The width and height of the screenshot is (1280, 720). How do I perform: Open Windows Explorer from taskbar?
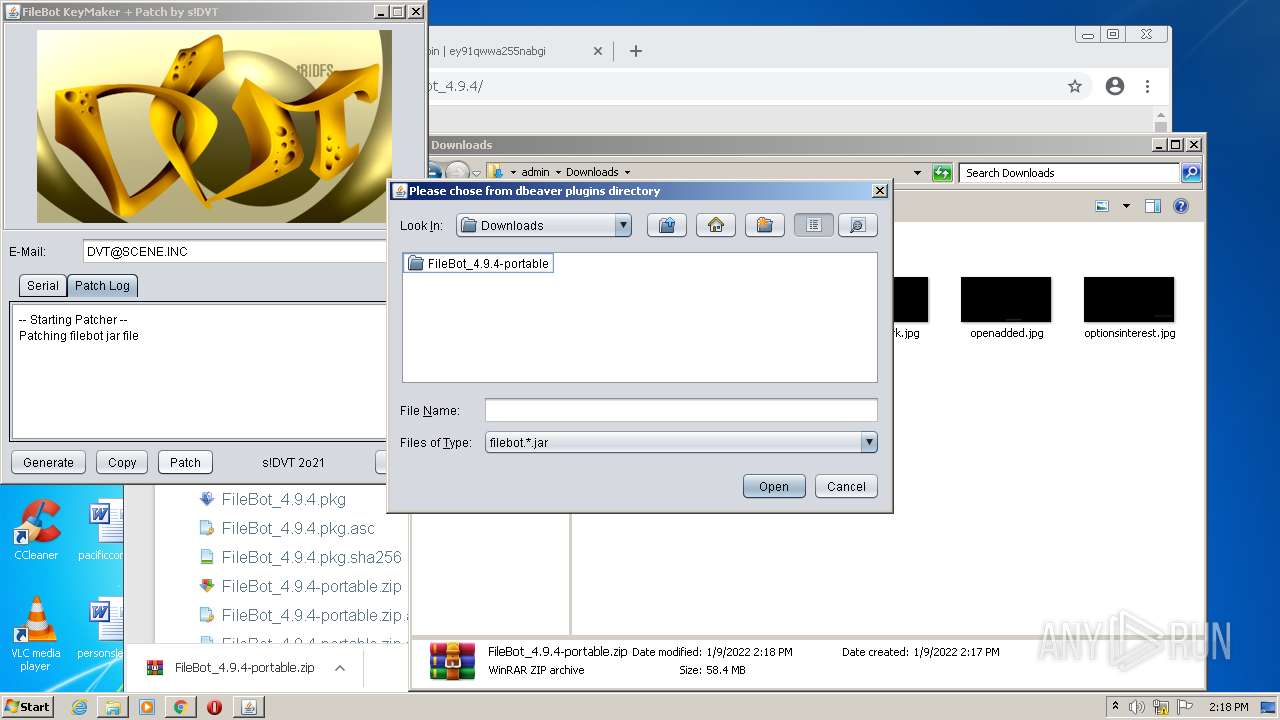(x=113, y=707)
